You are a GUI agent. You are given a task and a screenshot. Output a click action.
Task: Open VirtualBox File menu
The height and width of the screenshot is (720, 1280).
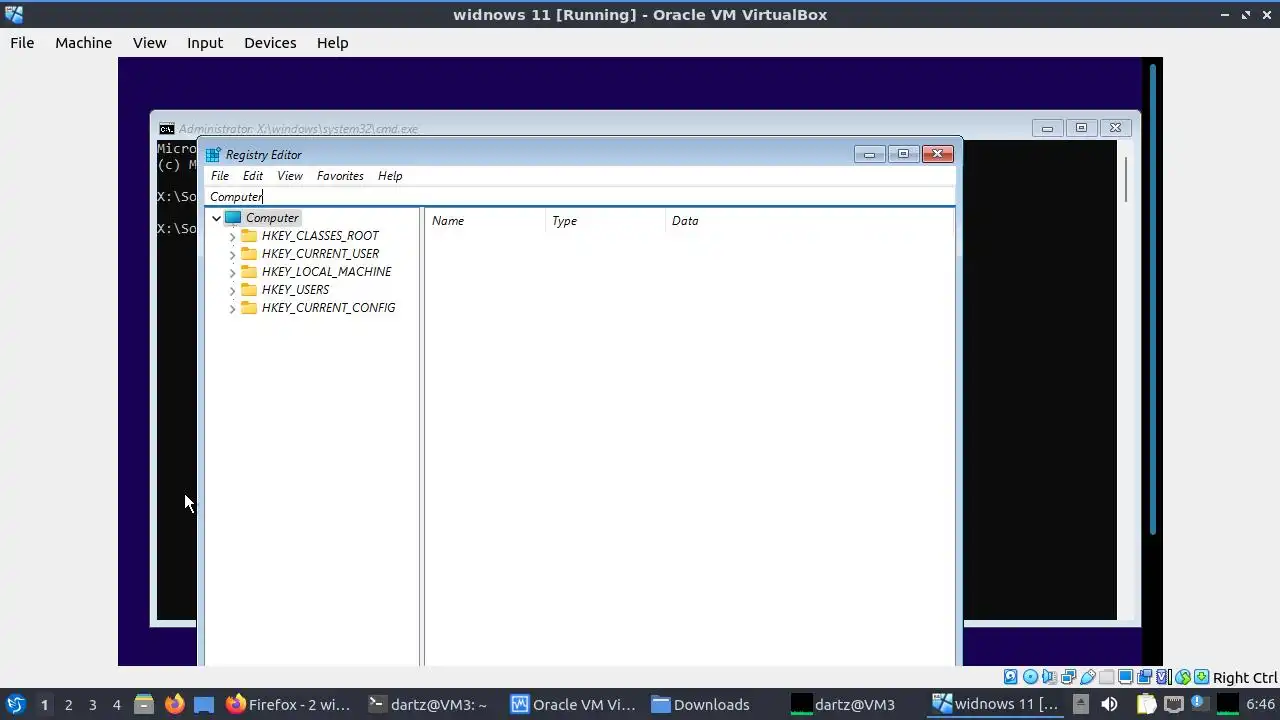tap(22, 43)
